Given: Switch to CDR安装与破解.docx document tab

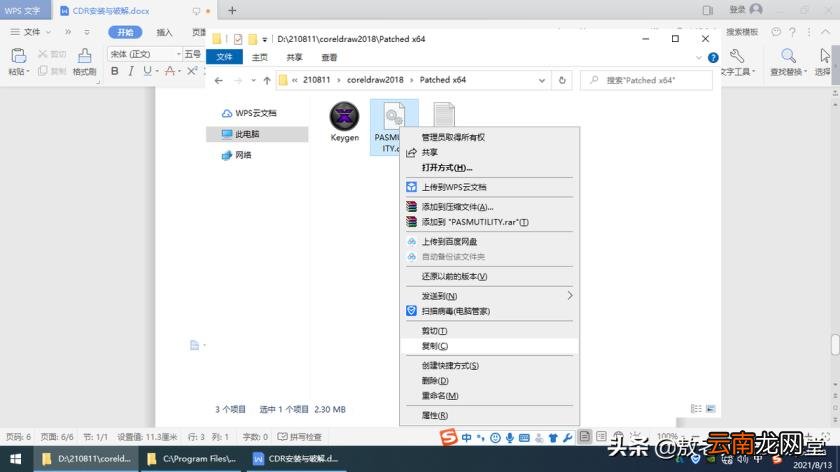Looking at the screenshot, I should (111, 11).
